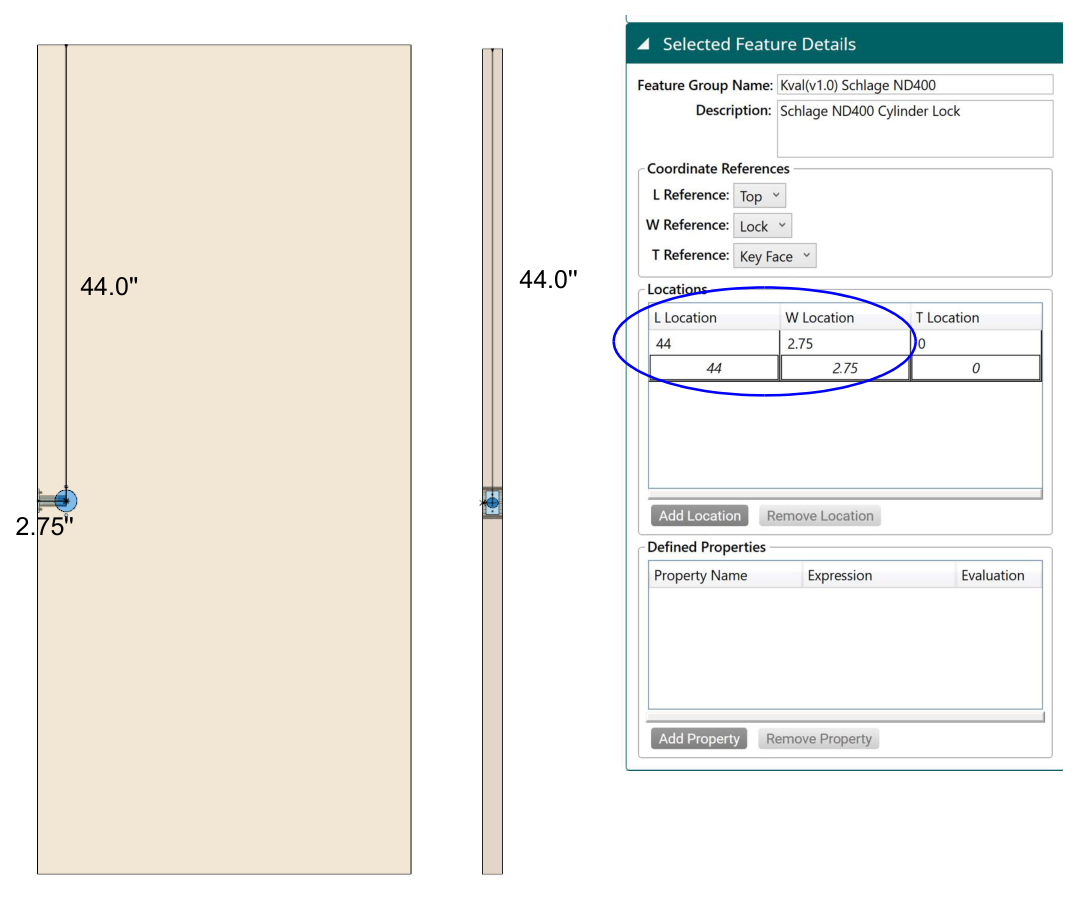This screenshot has width=1078, height=905.
Task: Select the lock feature on door edge view
Action: tap(492, 503)
